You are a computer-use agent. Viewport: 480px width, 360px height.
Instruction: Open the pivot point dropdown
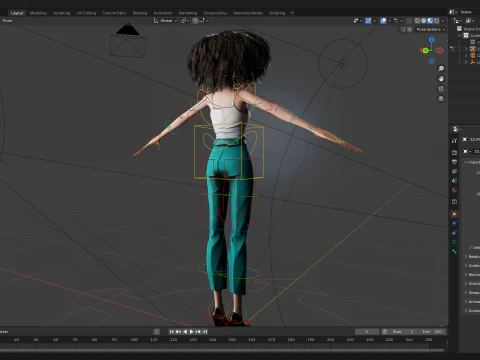[x=185, y=21]
